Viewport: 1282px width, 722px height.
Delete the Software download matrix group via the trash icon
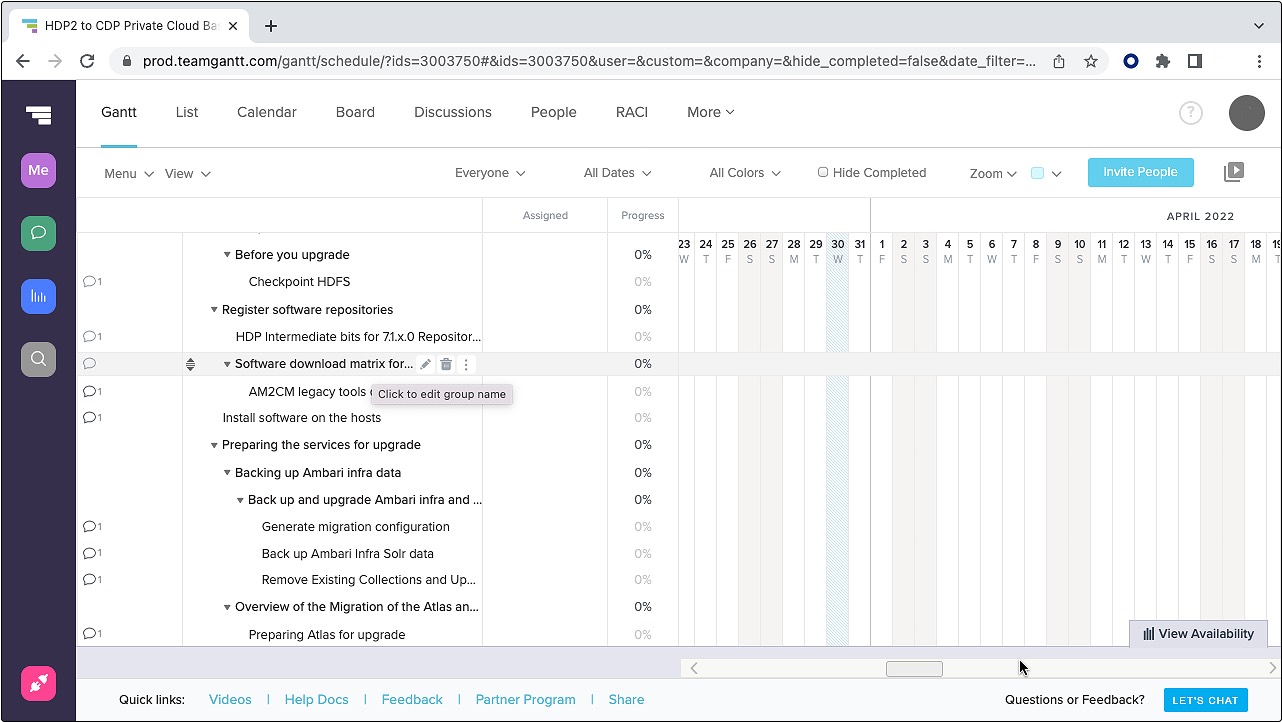(446, 364)
